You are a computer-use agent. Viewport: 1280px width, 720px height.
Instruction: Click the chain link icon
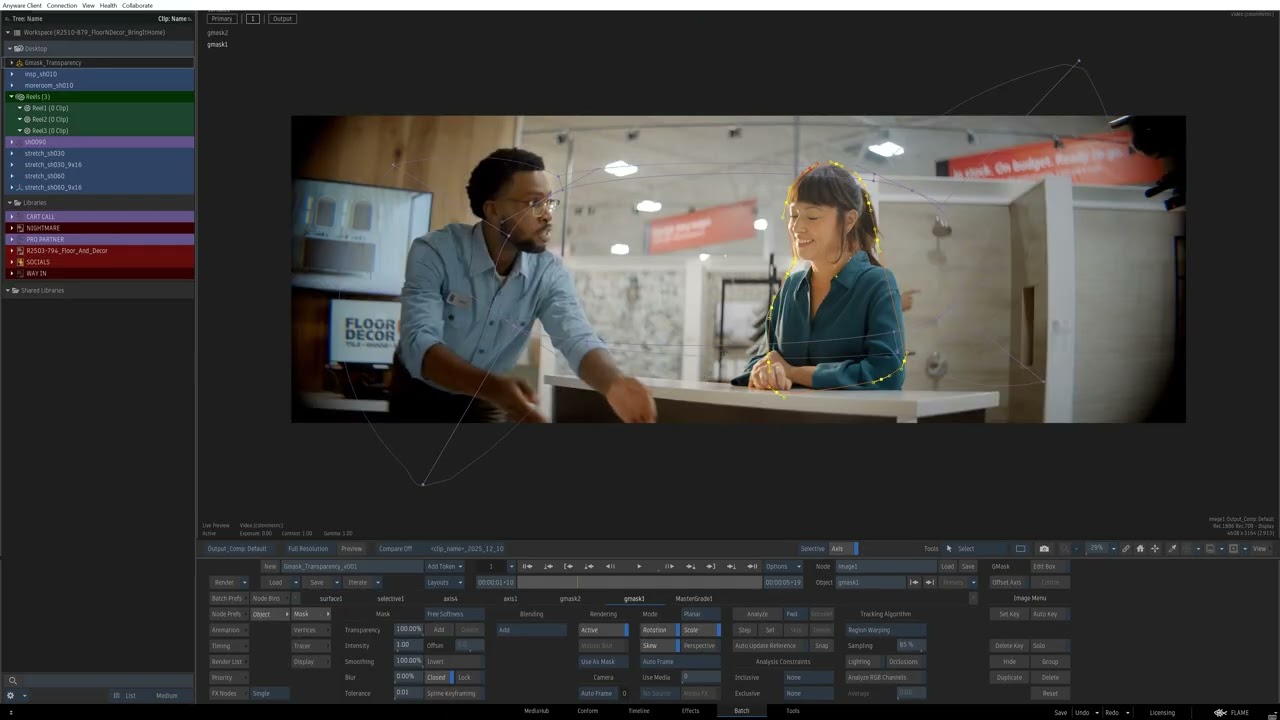pyautogui.click(x=1125, y=548)
